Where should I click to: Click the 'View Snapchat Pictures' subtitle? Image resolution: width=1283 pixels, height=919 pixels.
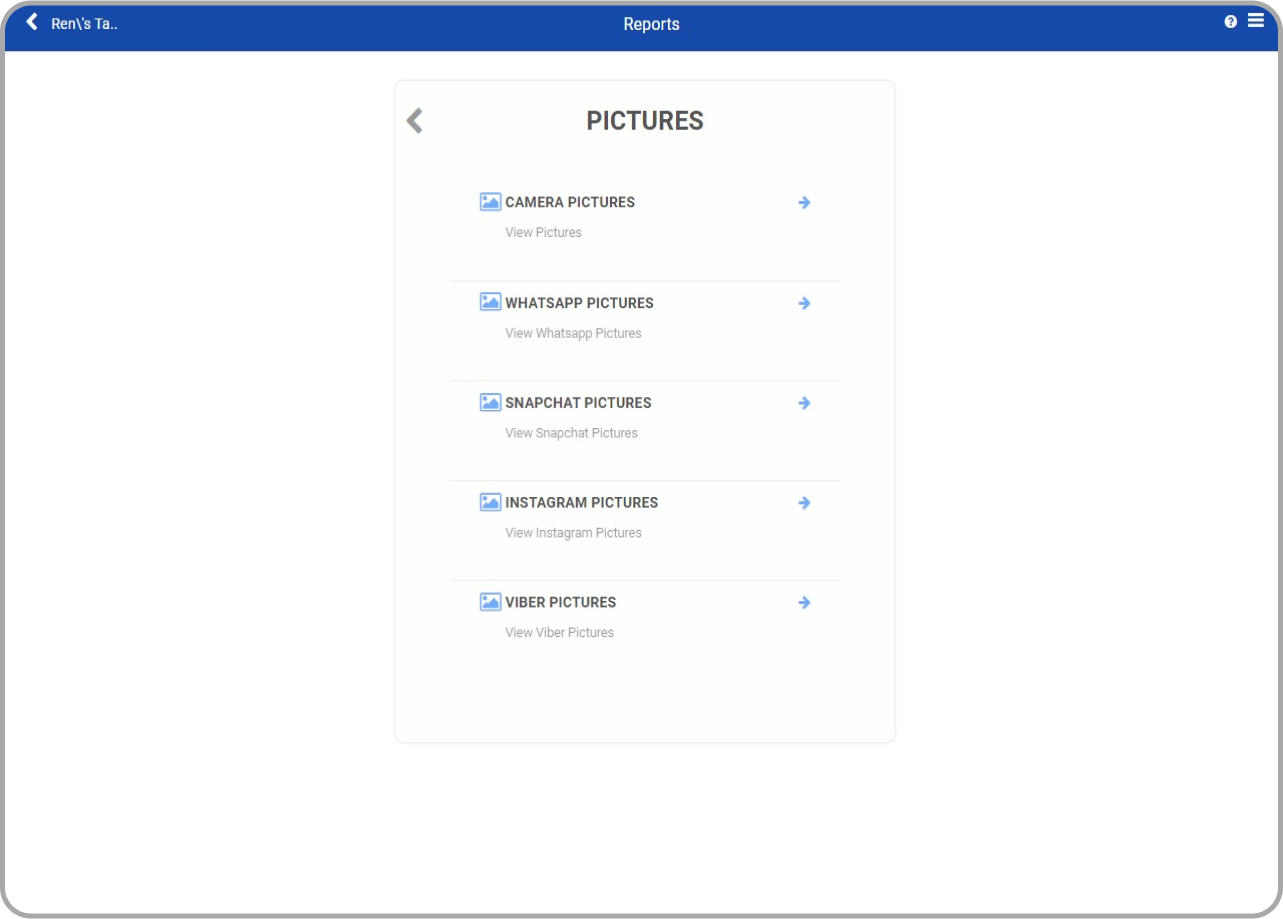(x=571, y=433)
